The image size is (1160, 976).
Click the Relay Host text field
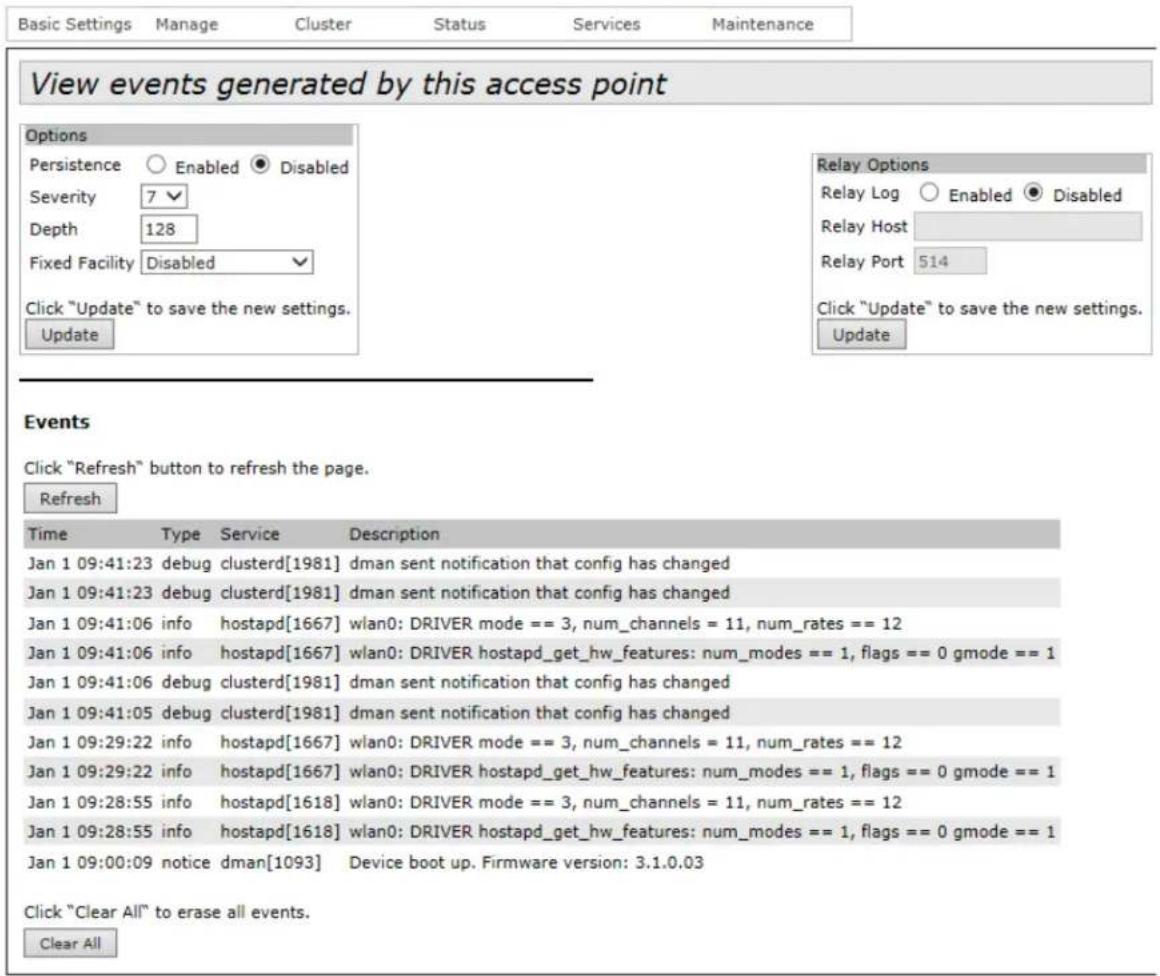pyautogui.click(x=1028, y=226)
